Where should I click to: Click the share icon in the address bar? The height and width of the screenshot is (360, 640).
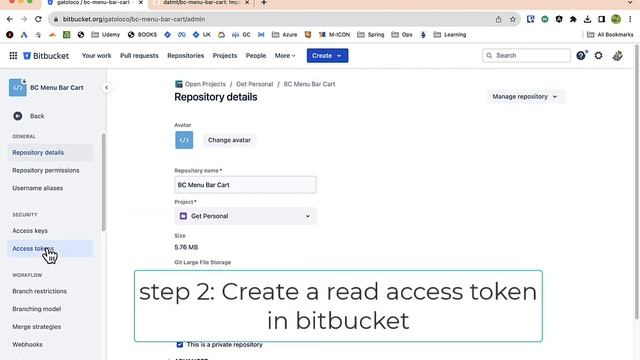[498, 19]
